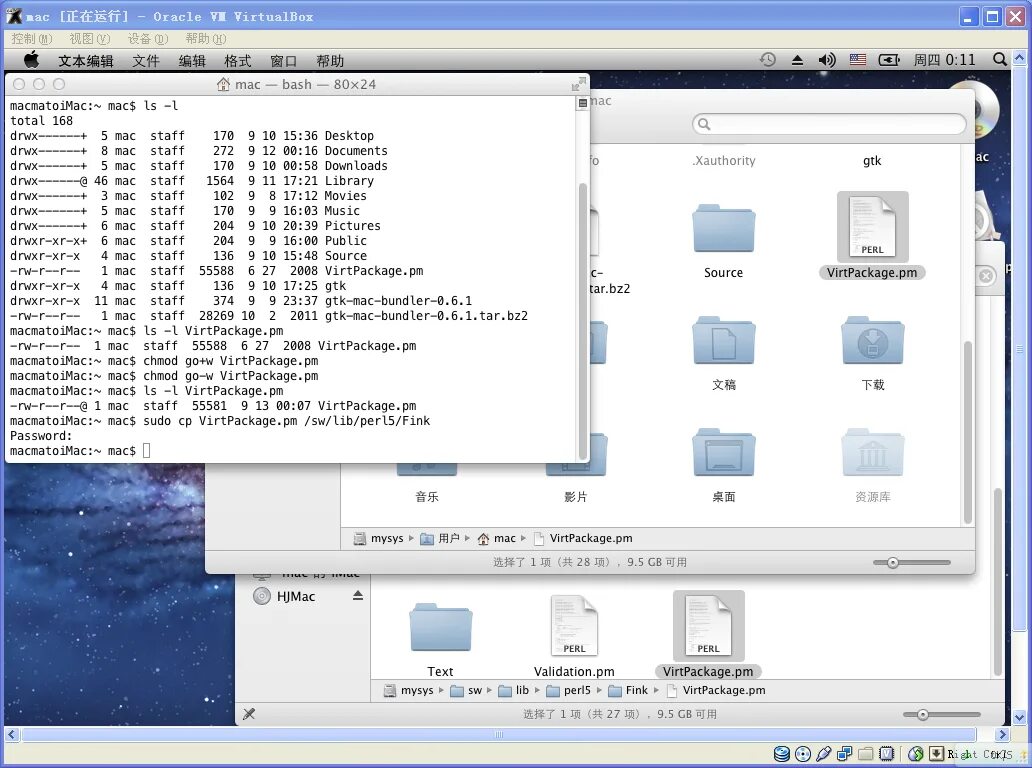Click mysys in the upper Finder path bar
1032x768 pixels.
379,538
